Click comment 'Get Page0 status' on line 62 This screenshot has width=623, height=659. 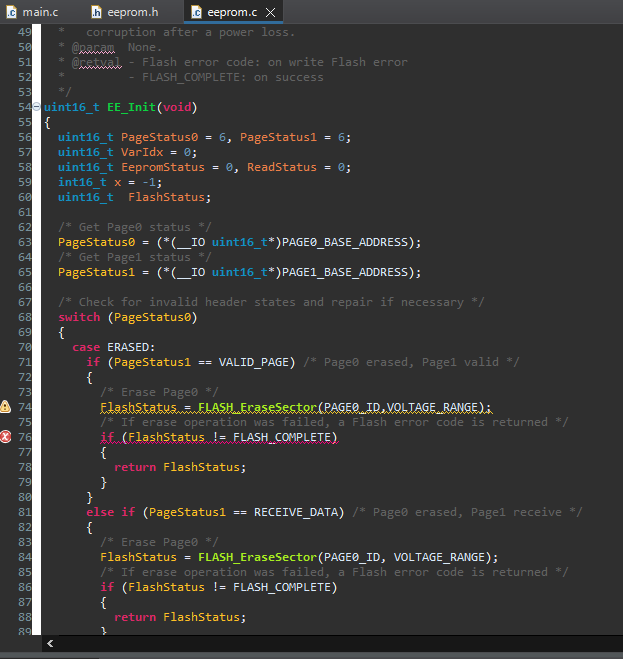[x=135, y=227]
